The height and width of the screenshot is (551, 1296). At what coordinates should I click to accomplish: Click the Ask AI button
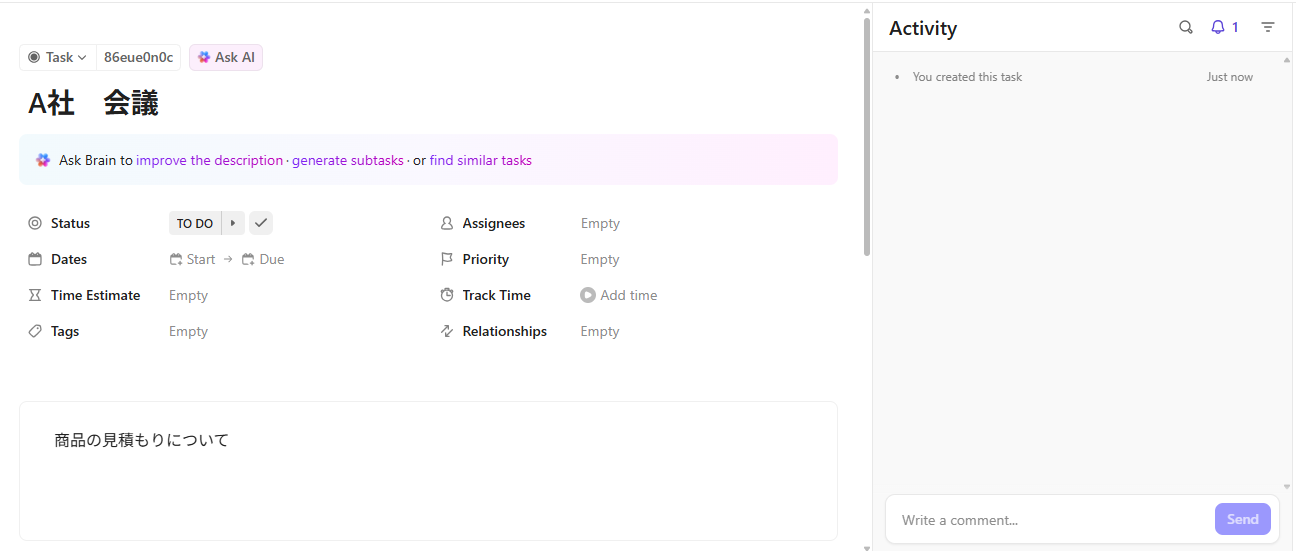226,58
